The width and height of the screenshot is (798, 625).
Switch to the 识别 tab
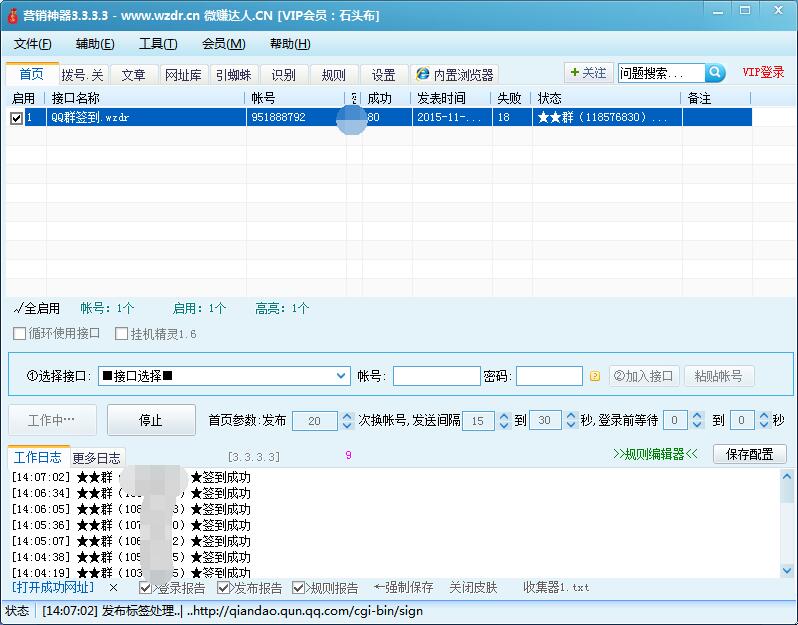click(x=283, y=75)
